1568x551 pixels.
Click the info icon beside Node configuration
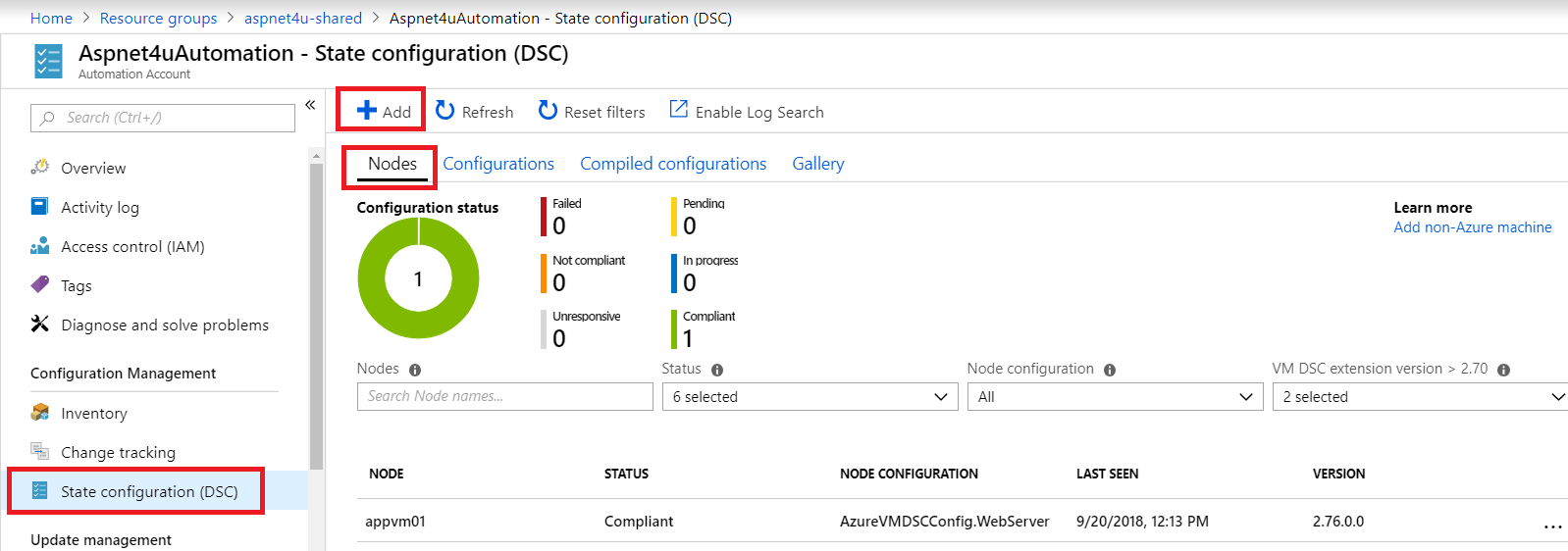point(1110,370)
